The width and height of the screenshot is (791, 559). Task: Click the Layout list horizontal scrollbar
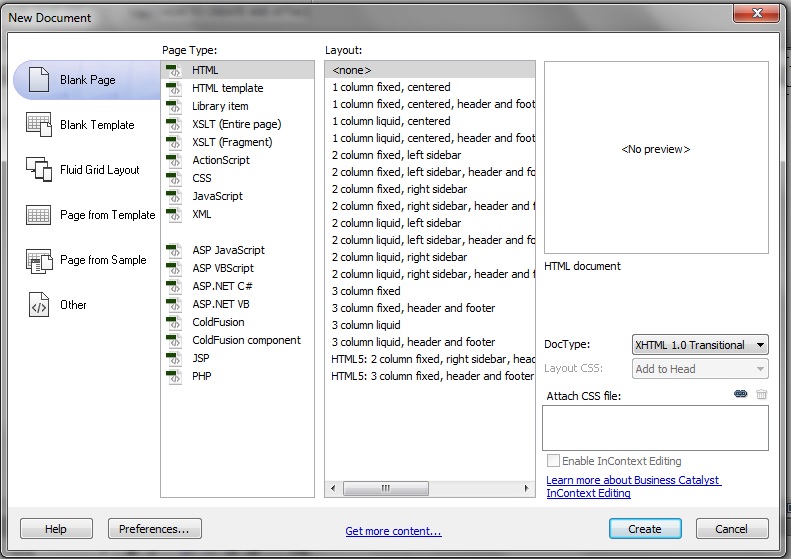coord(430,489)
